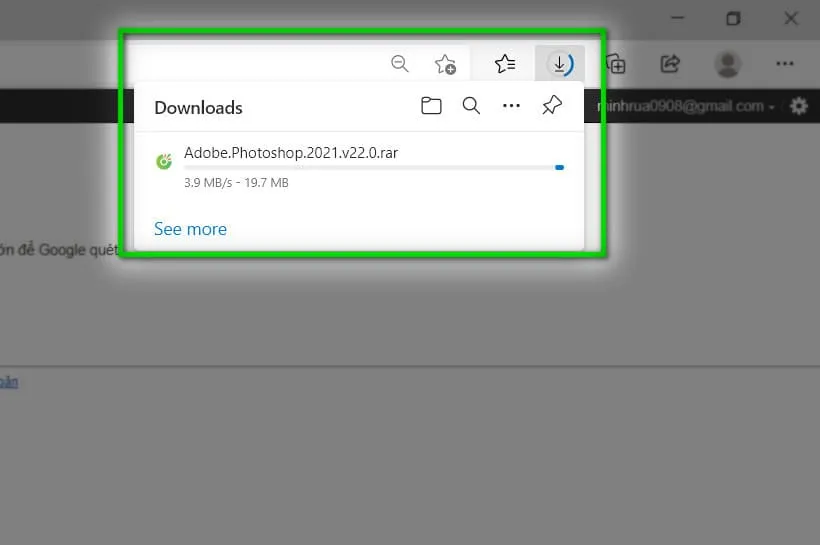Image resolution: width=820 pixels, height=545 pixels.
Task: Click the zoom out magnifier icon
Action: tap(400, 64)
